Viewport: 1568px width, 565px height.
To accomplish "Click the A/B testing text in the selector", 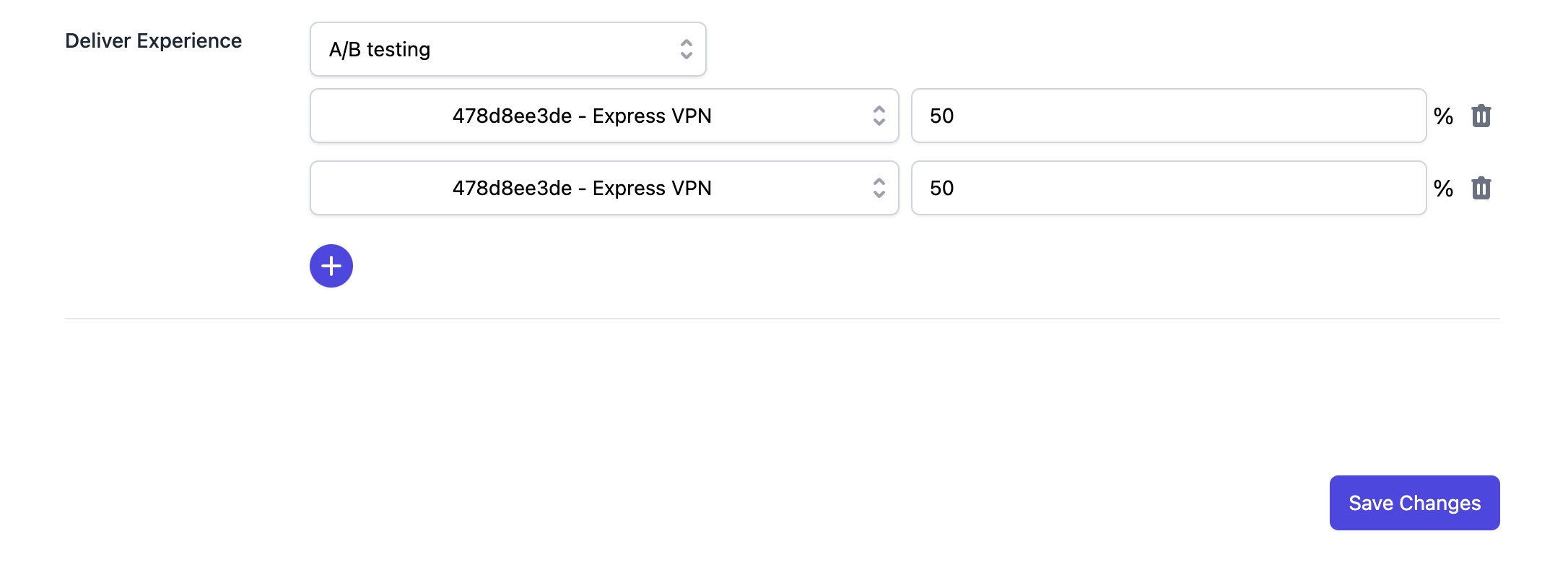I will (380, 48).
